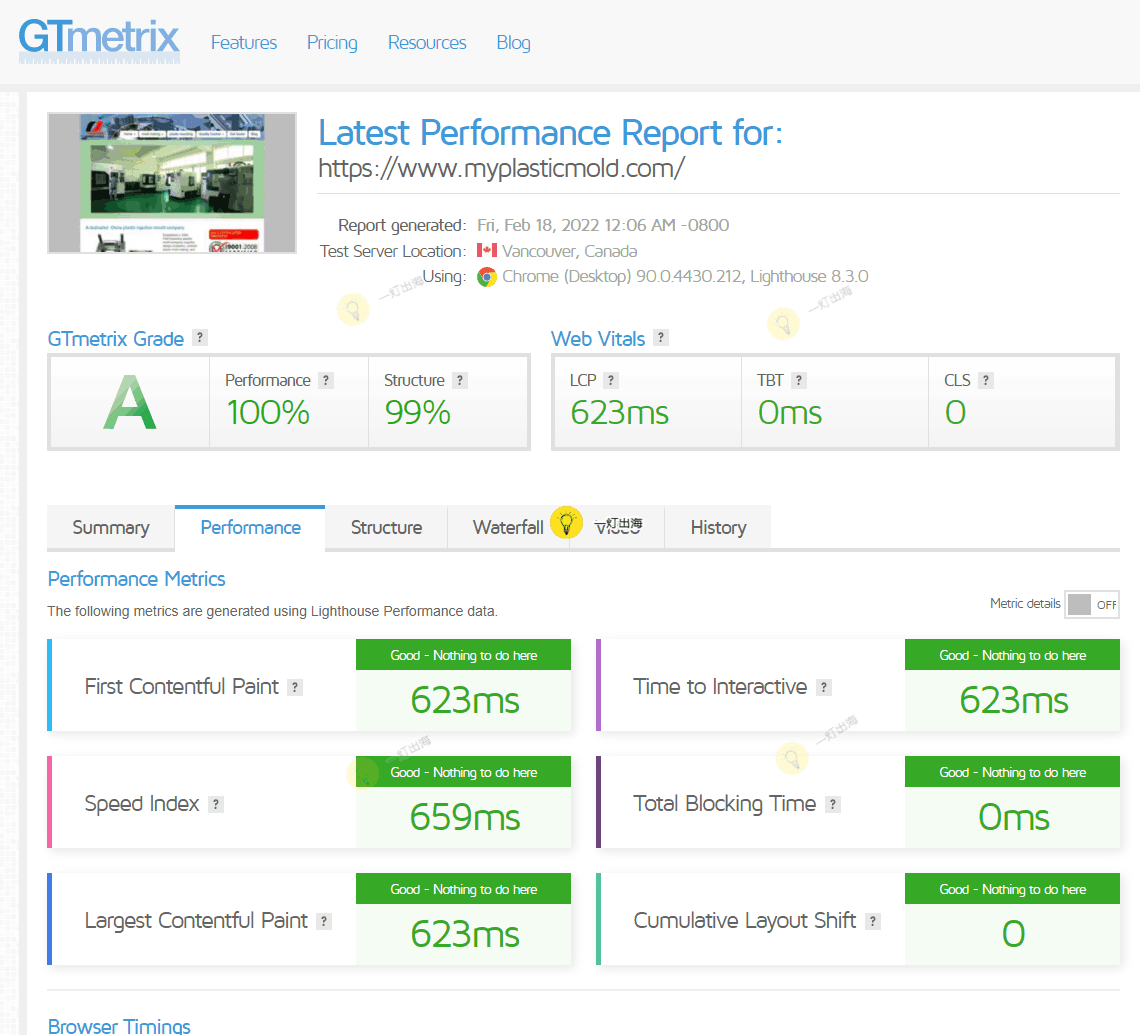
Task: Click the Performance Metrics heading
Action: pos(137,579)
